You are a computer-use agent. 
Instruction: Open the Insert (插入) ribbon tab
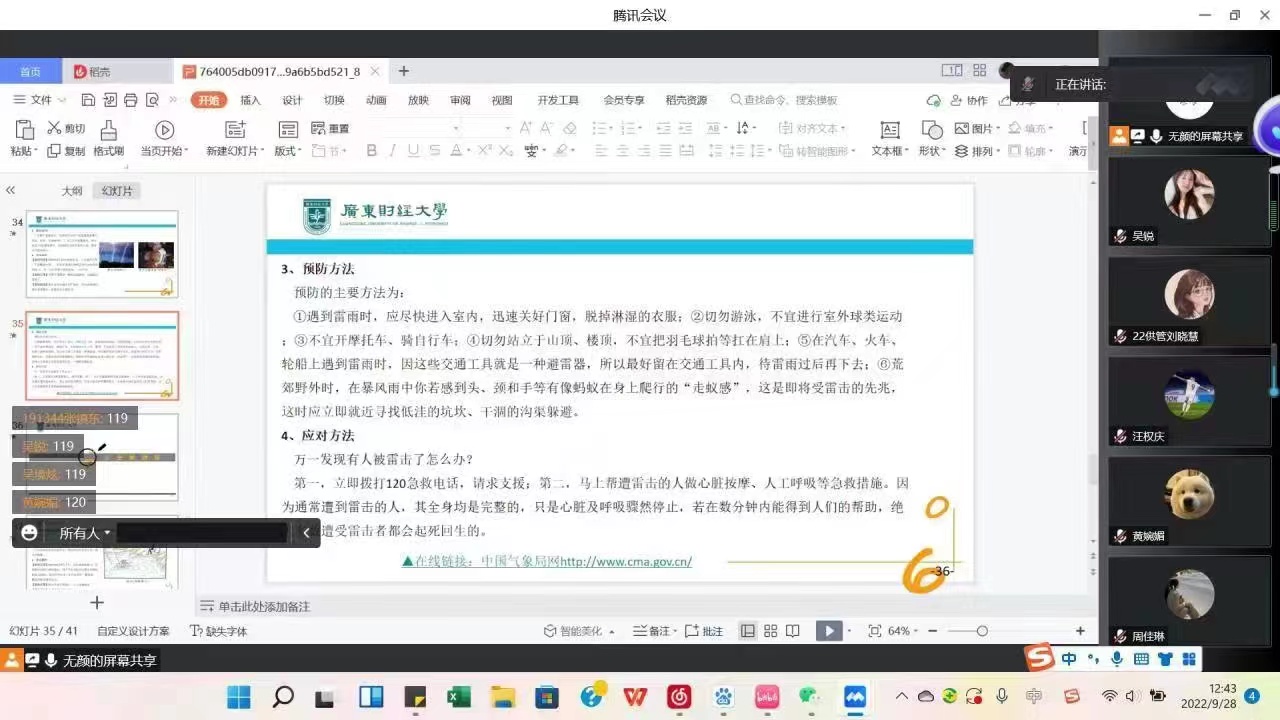point(250,100)
